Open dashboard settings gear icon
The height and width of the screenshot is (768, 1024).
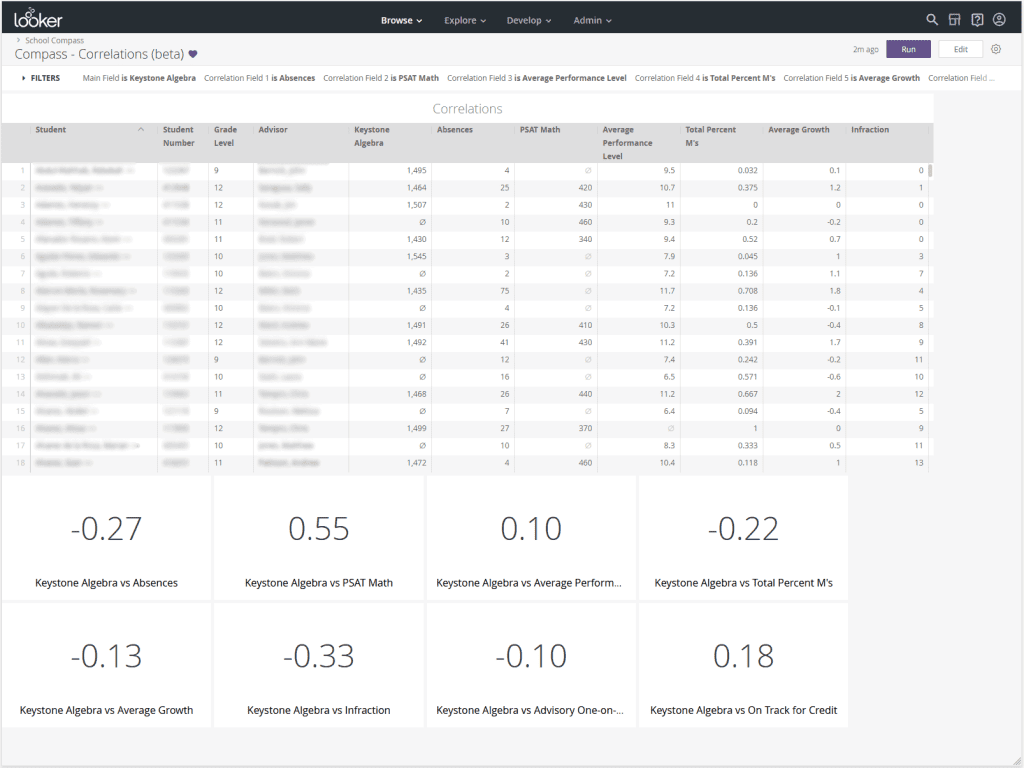(x=996, y=49)
